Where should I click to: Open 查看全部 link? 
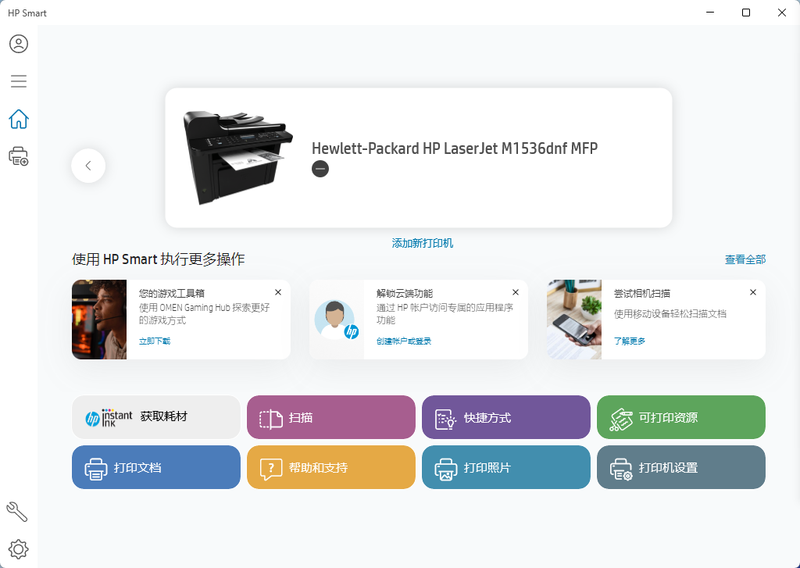(745, 260)
